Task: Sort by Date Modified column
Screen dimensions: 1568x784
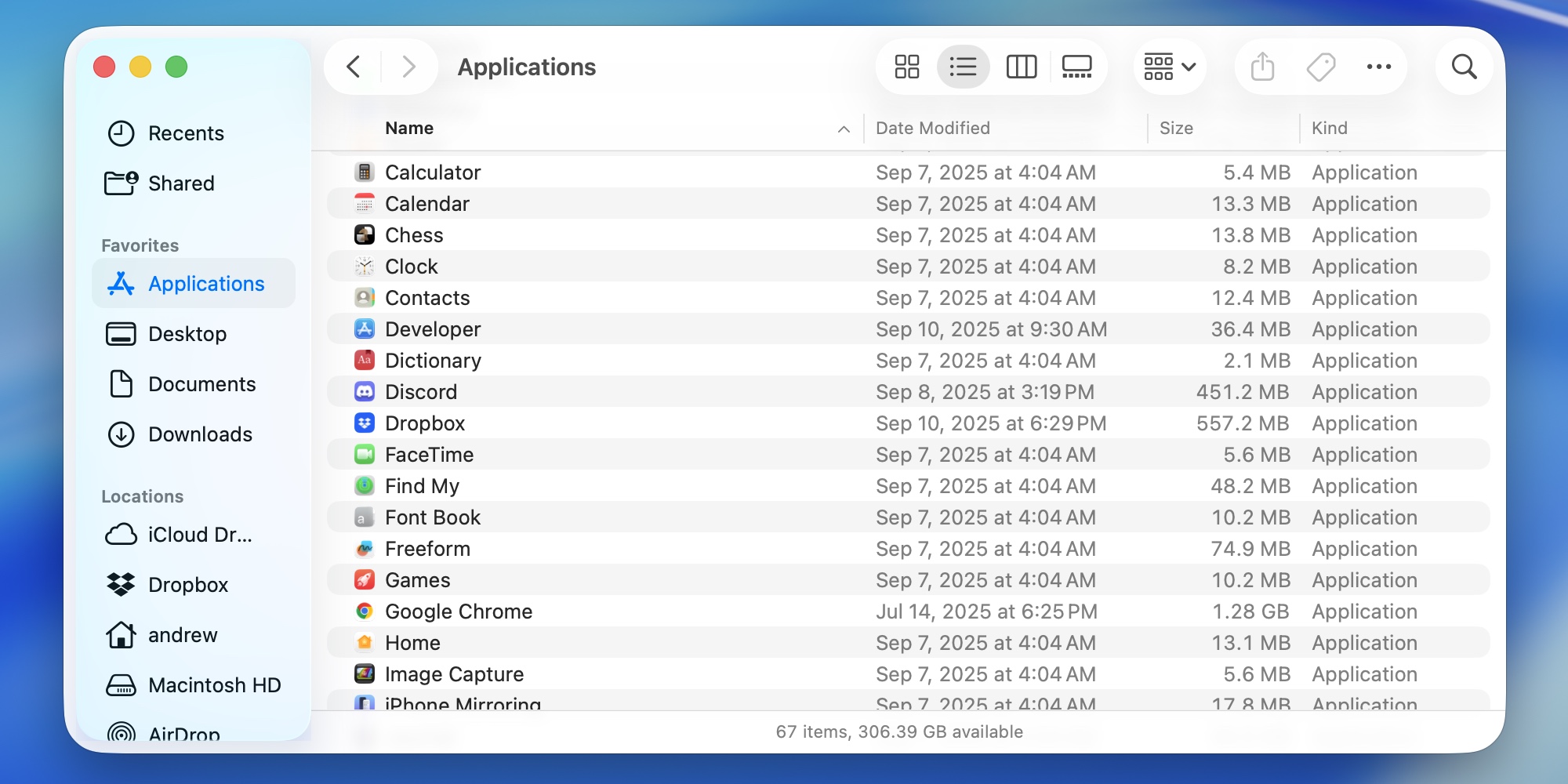Action: coord(932,128)
